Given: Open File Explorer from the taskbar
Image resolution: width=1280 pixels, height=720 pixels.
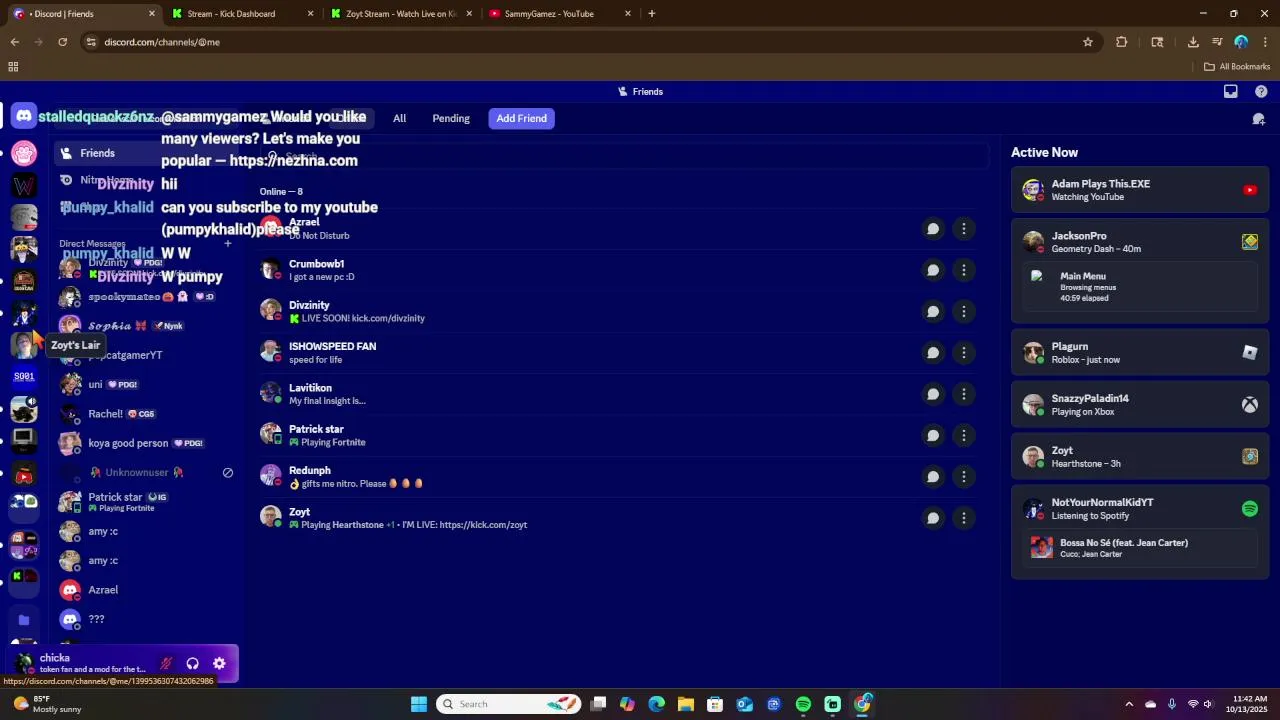Looking at the screenshot, I should tap(686, 704).
